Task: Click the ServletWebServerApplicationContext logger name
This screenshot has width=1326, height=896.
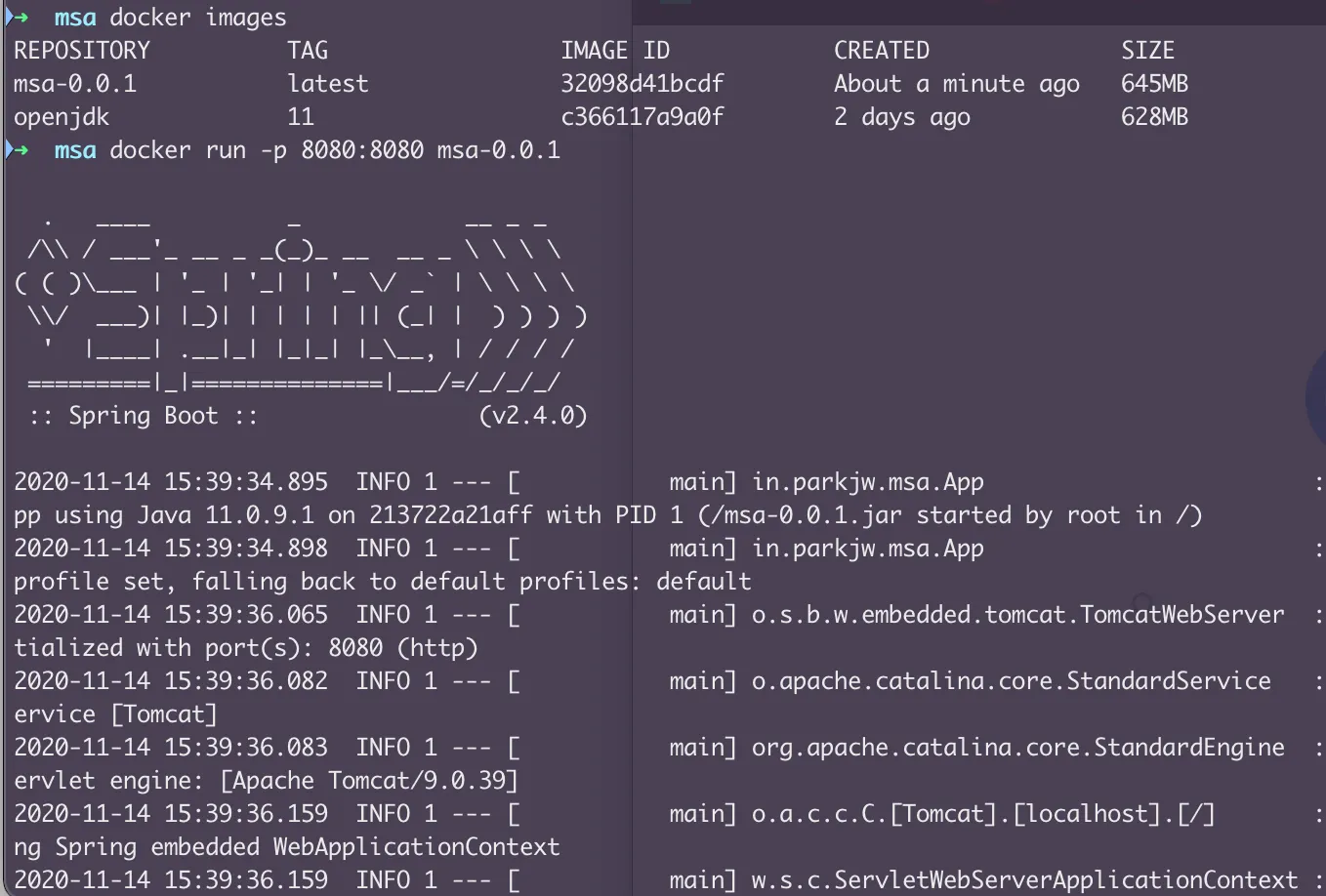Action: click(x=1025, y=880)
